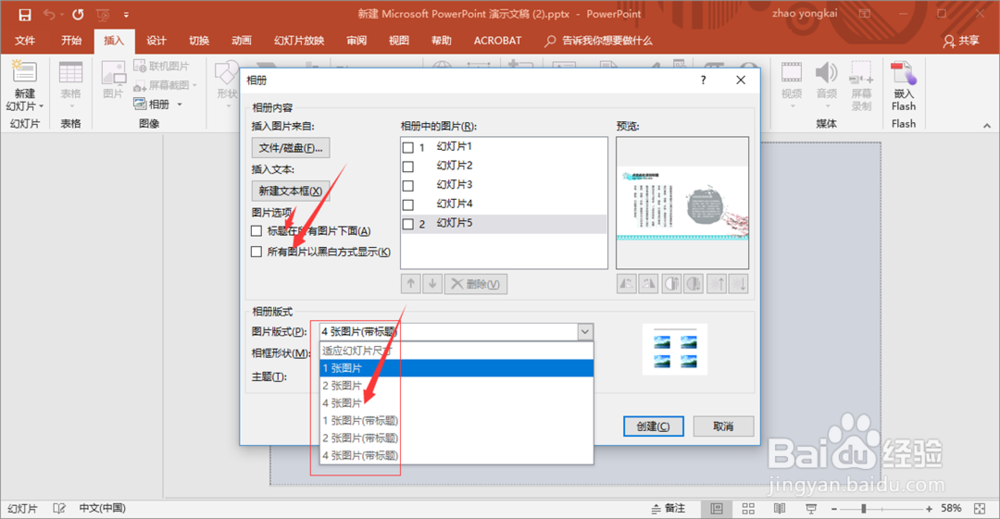Click the slide preview thumbnail in dialog
Image resolution: width=1000 pixels, height=519 pixels.
pos(682,203)
